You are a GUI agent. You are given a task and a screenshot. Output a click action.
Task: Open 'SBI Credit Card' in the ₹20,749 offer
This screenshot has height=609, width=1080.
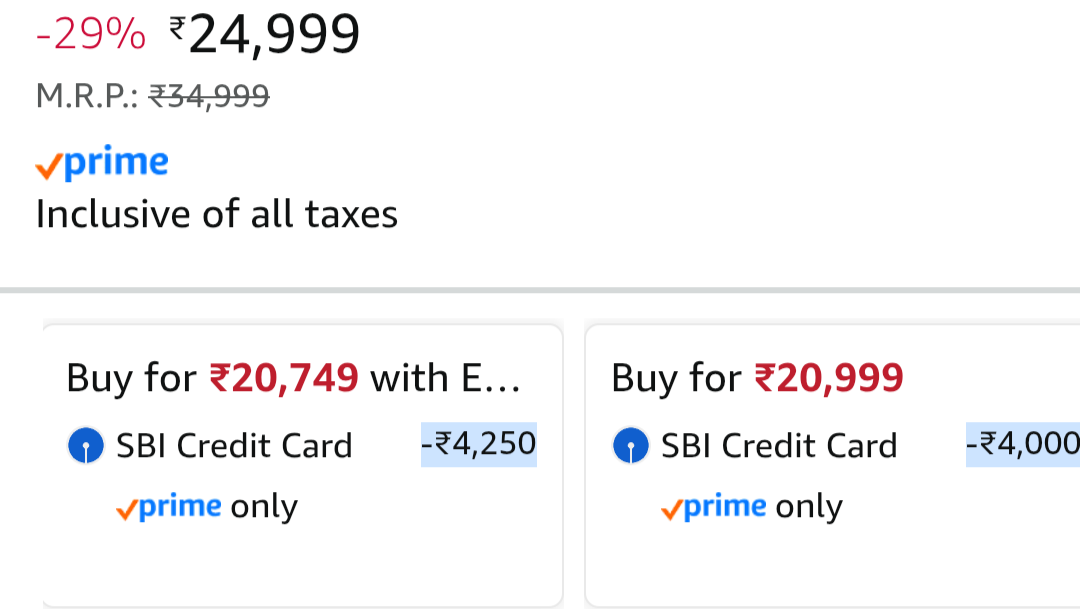(234, 446)
